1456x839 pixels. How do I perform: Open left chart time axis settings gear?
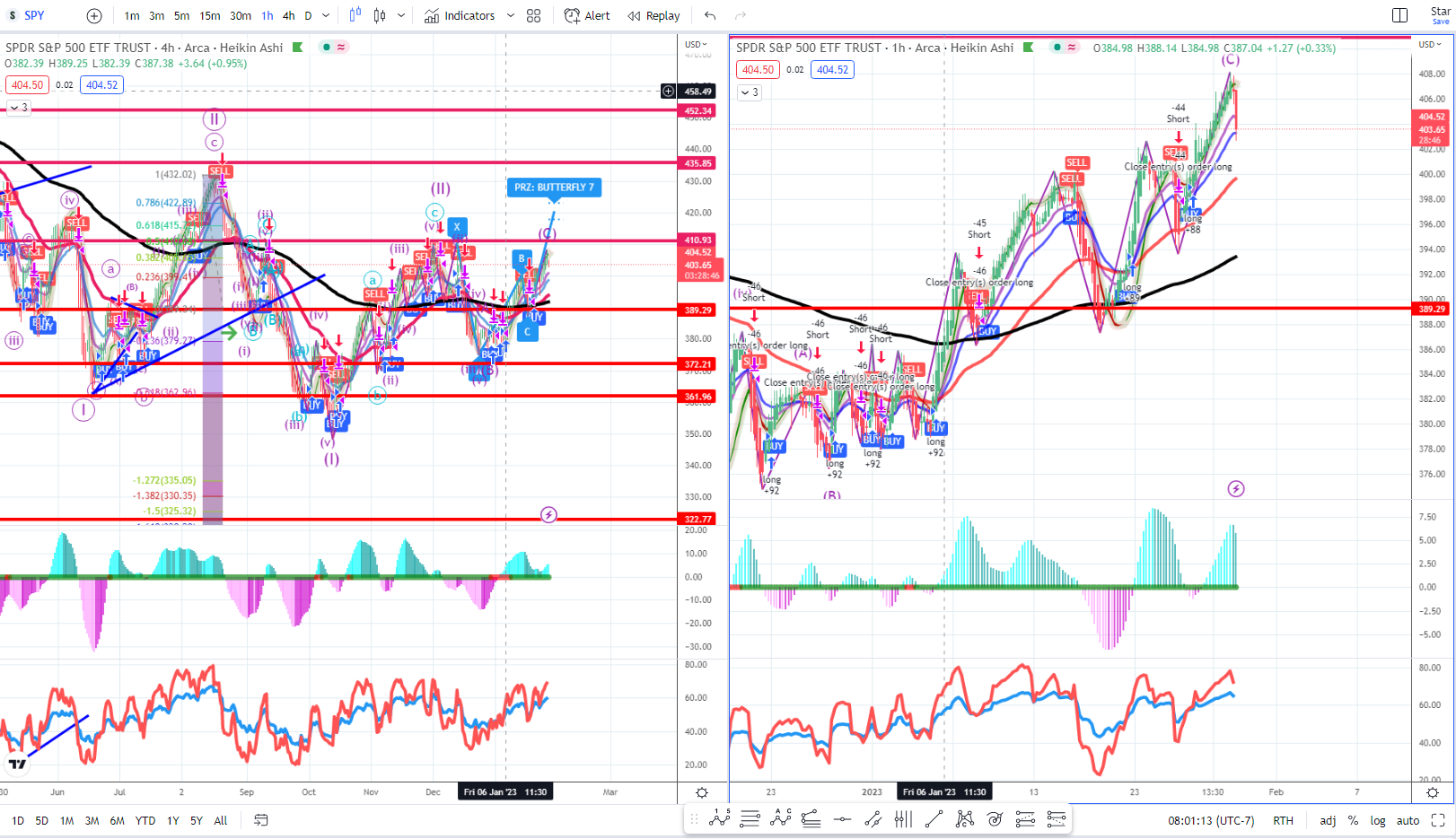(702, 792)
